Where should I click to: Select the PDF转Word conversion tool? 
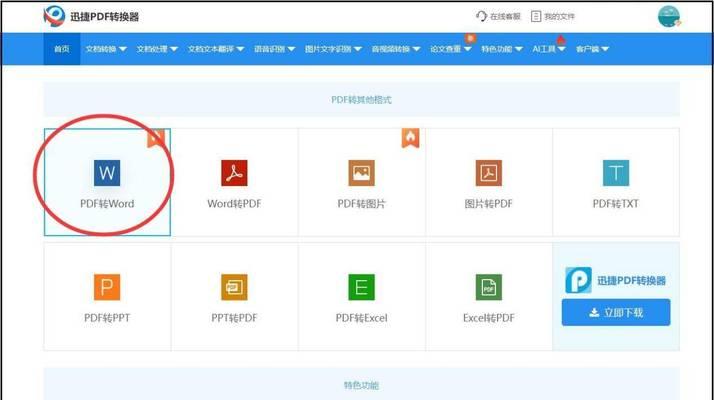(107, 182)
